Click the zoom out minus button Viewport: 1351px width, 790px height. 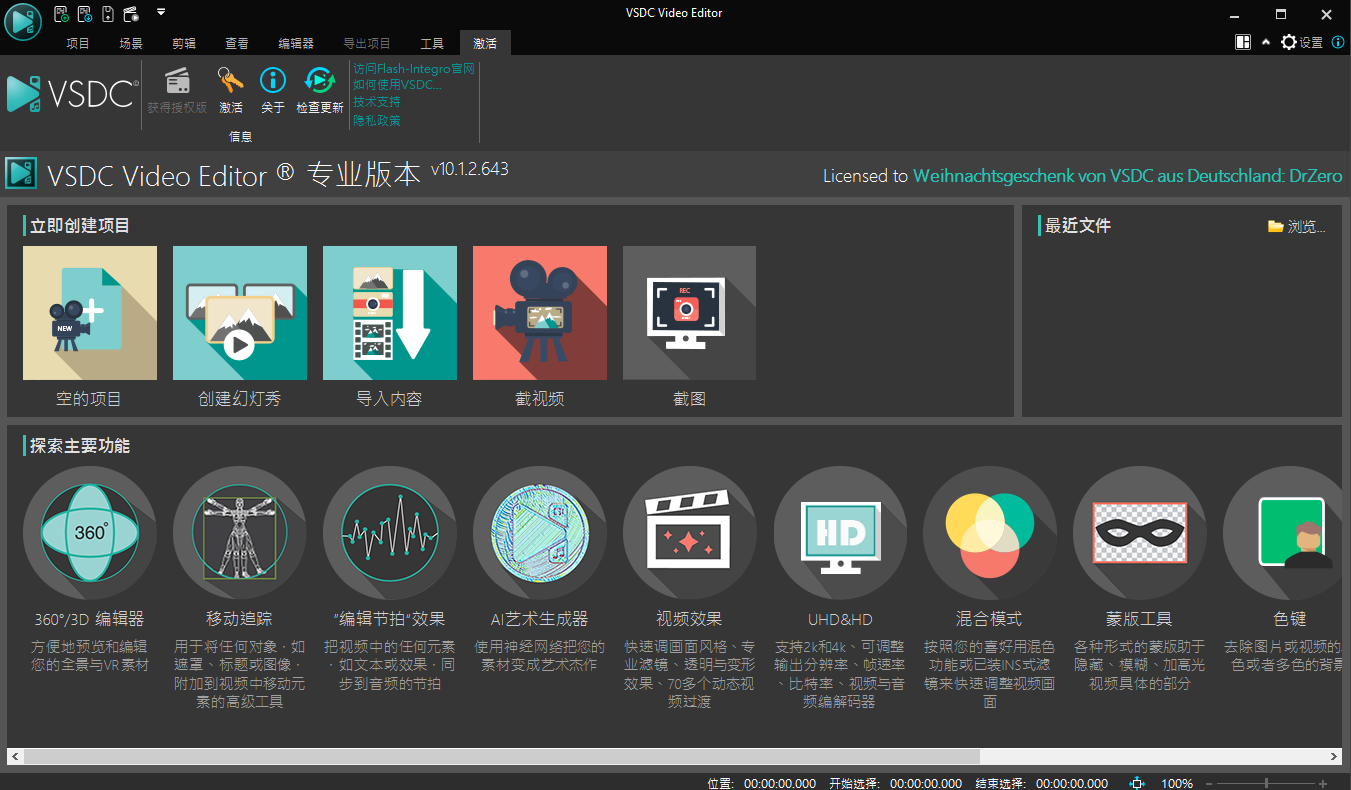[1209, 783]
